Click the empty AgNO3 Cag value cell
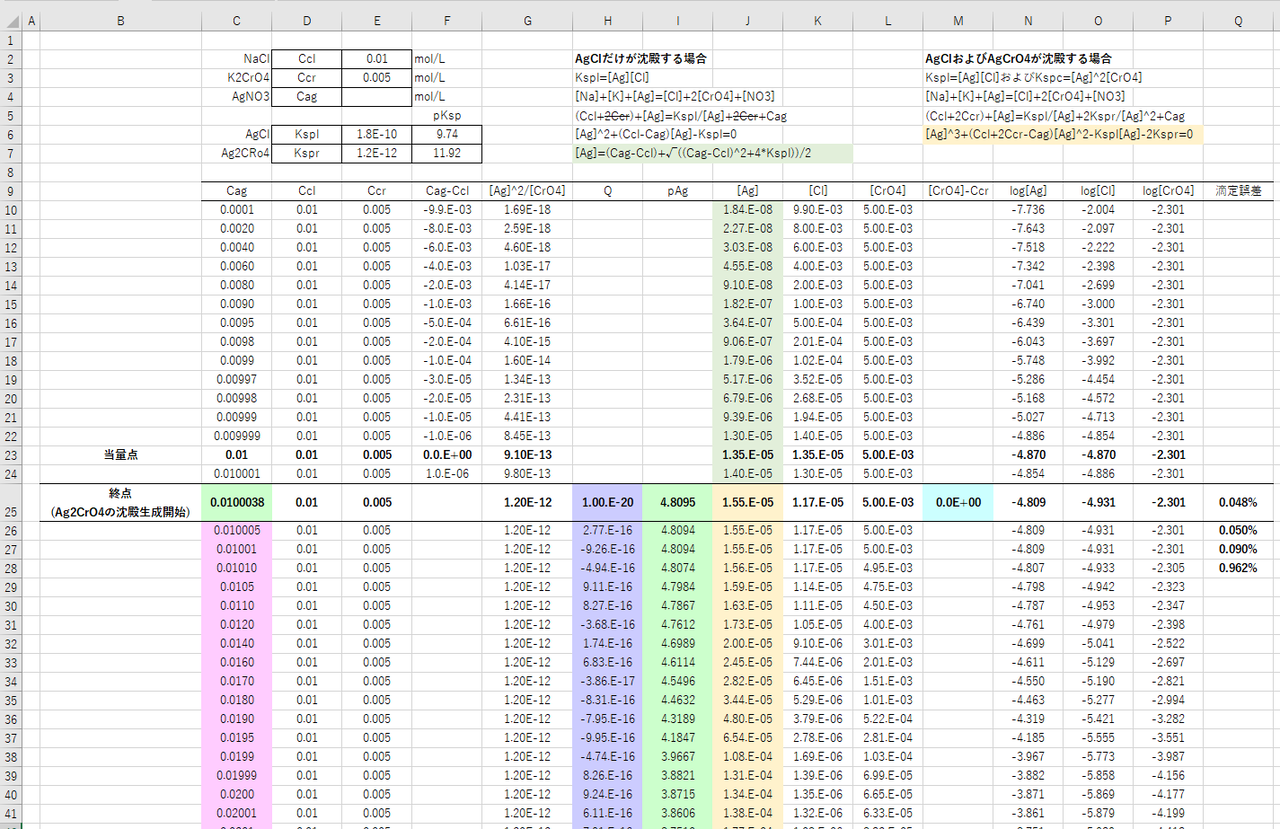1280x829 pixels. [376, 97]
